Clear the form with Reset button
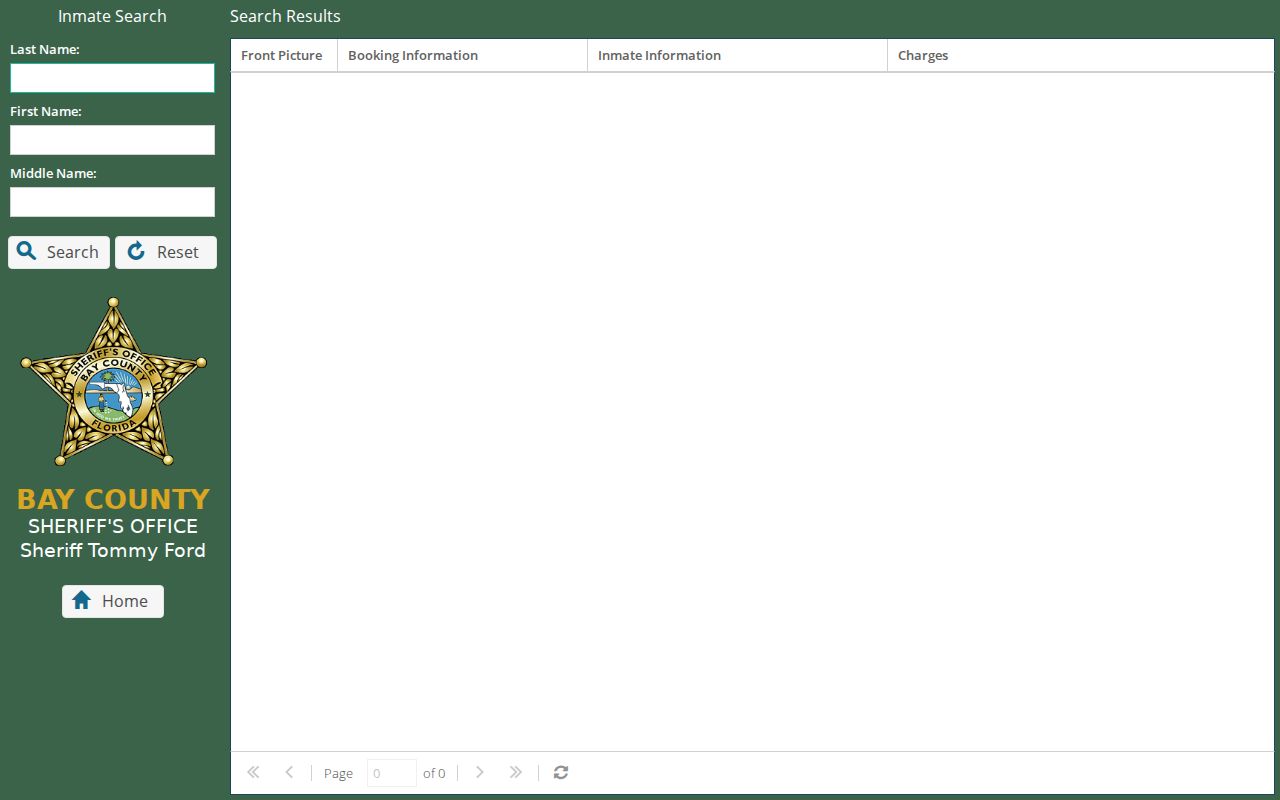Screen dimensions: 1280x800 click(x=166, y=252)
